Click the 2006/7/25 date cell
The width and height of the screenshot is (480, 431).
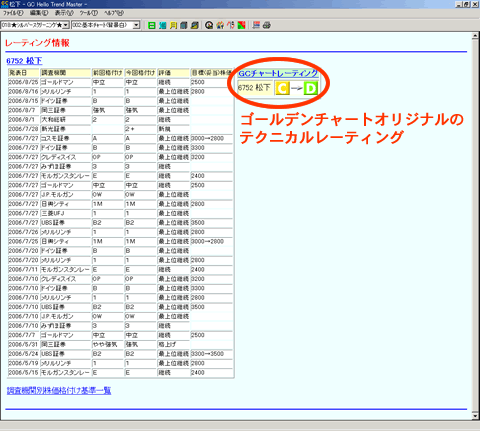pos(23,241)
